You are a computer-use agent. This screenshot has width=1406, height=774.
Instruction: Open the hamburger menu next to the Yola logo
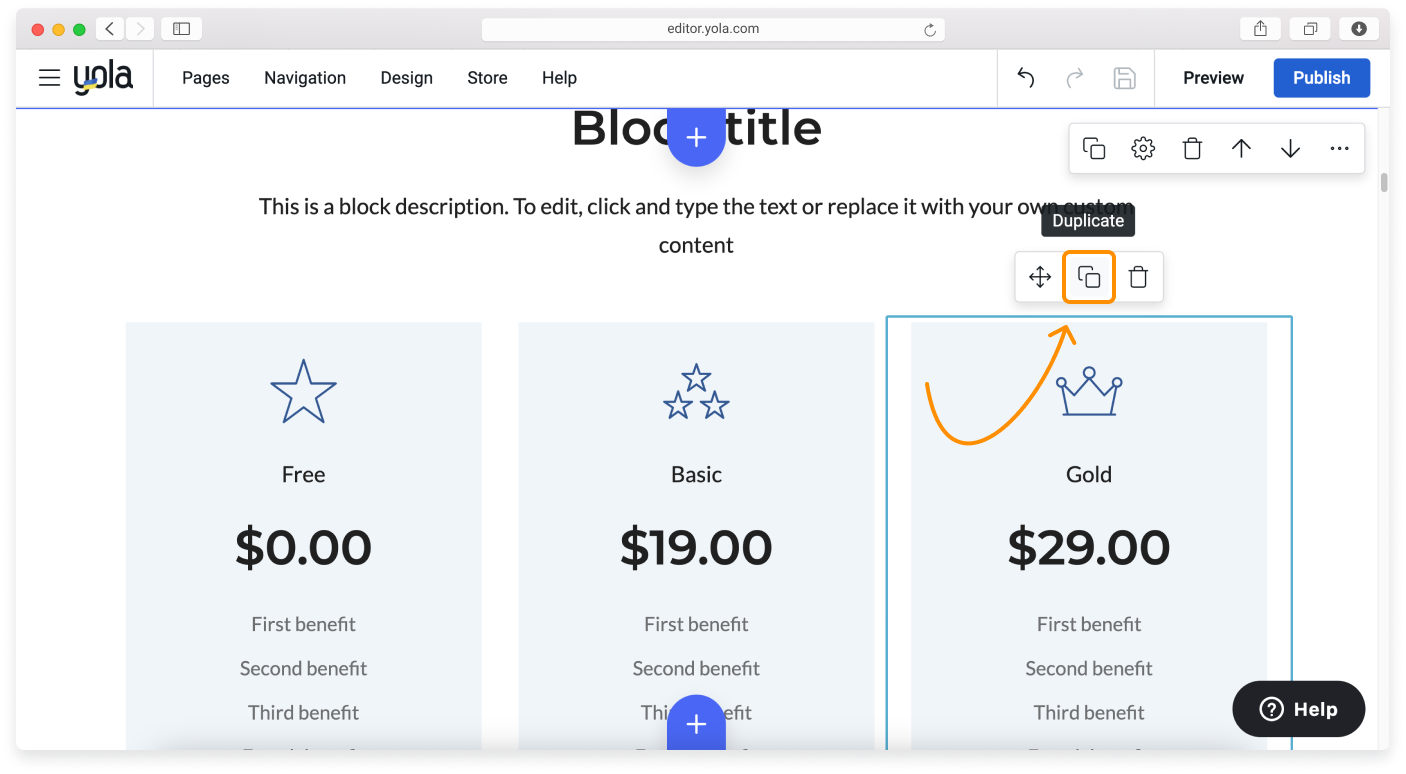[49, 77]
